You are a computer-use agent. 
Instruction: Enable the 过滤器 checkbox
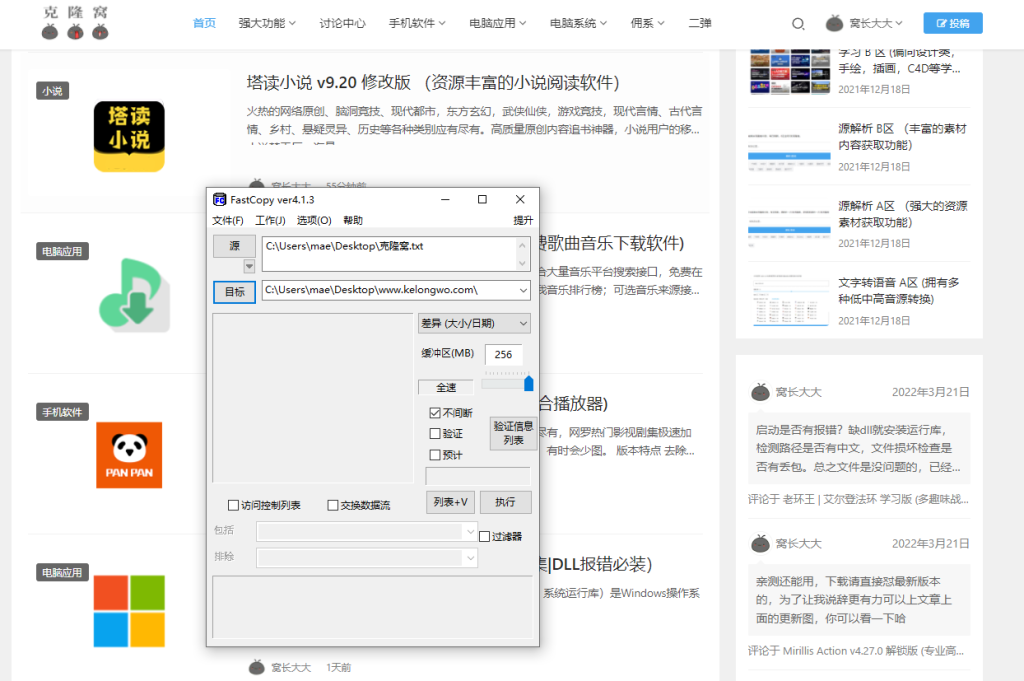pyautogui.click(x=485, y=537)
